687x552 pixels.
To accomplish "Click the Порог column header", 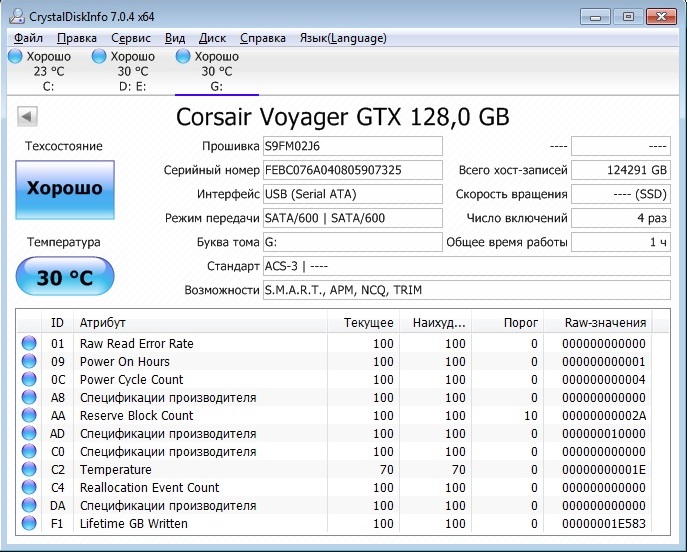I will 507,323.
